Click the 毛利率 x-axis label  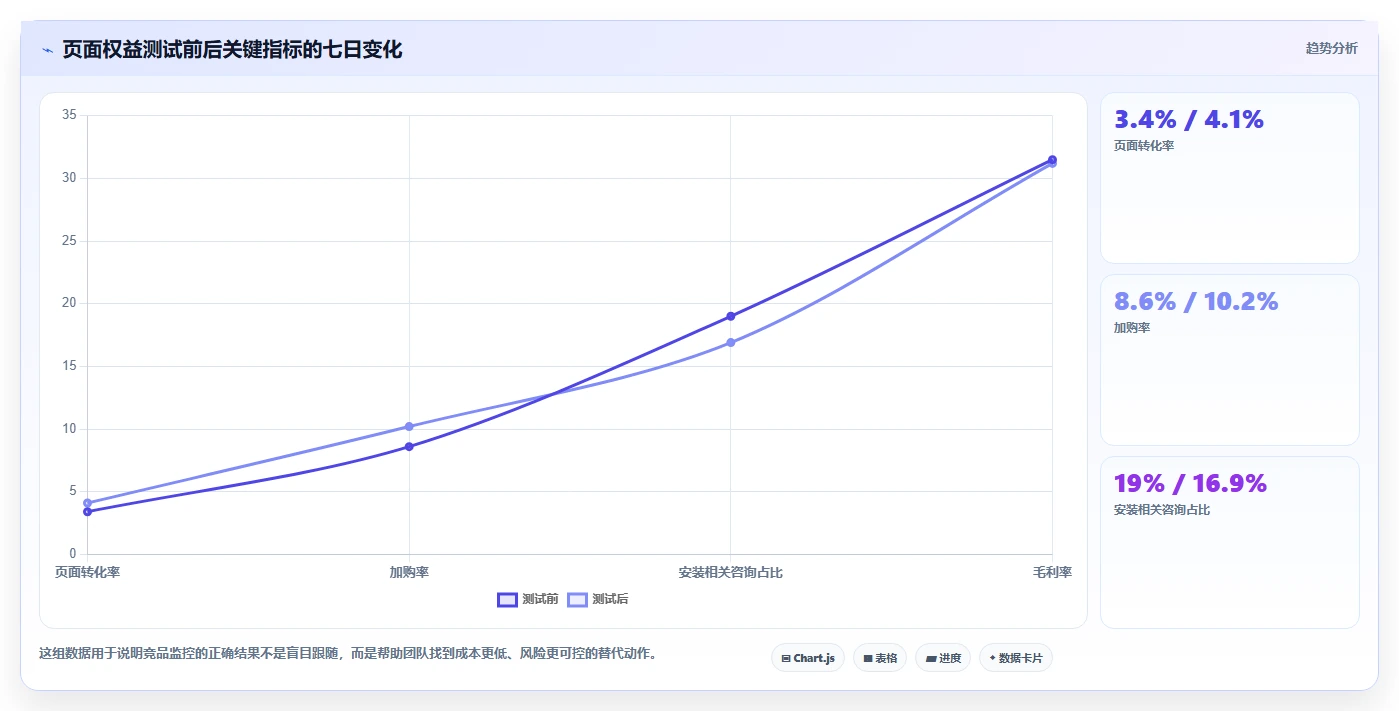click(1052, 573)
